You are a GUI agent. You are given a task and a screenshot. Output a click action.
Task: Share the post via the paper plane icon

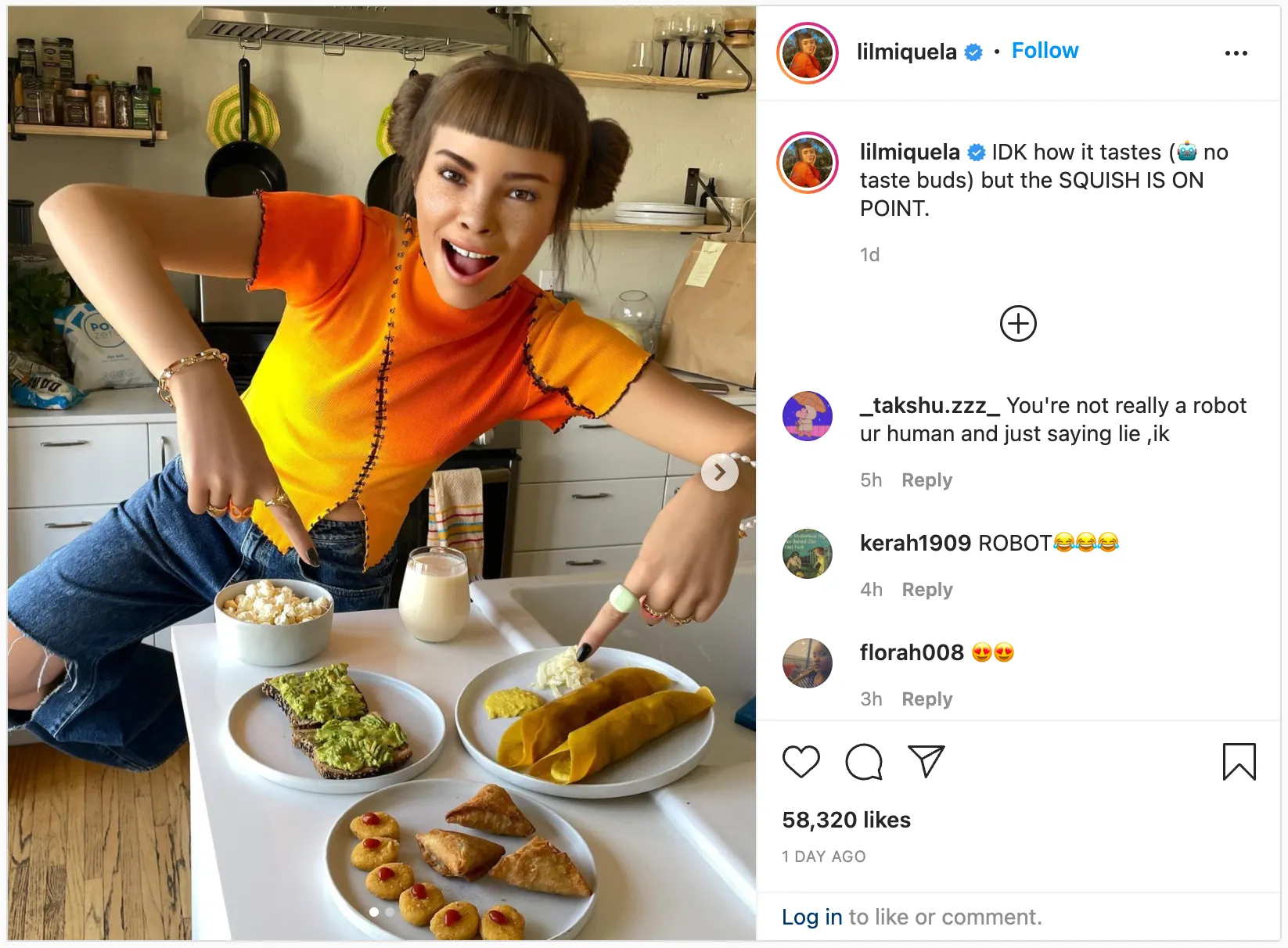(x=926, y=761)
